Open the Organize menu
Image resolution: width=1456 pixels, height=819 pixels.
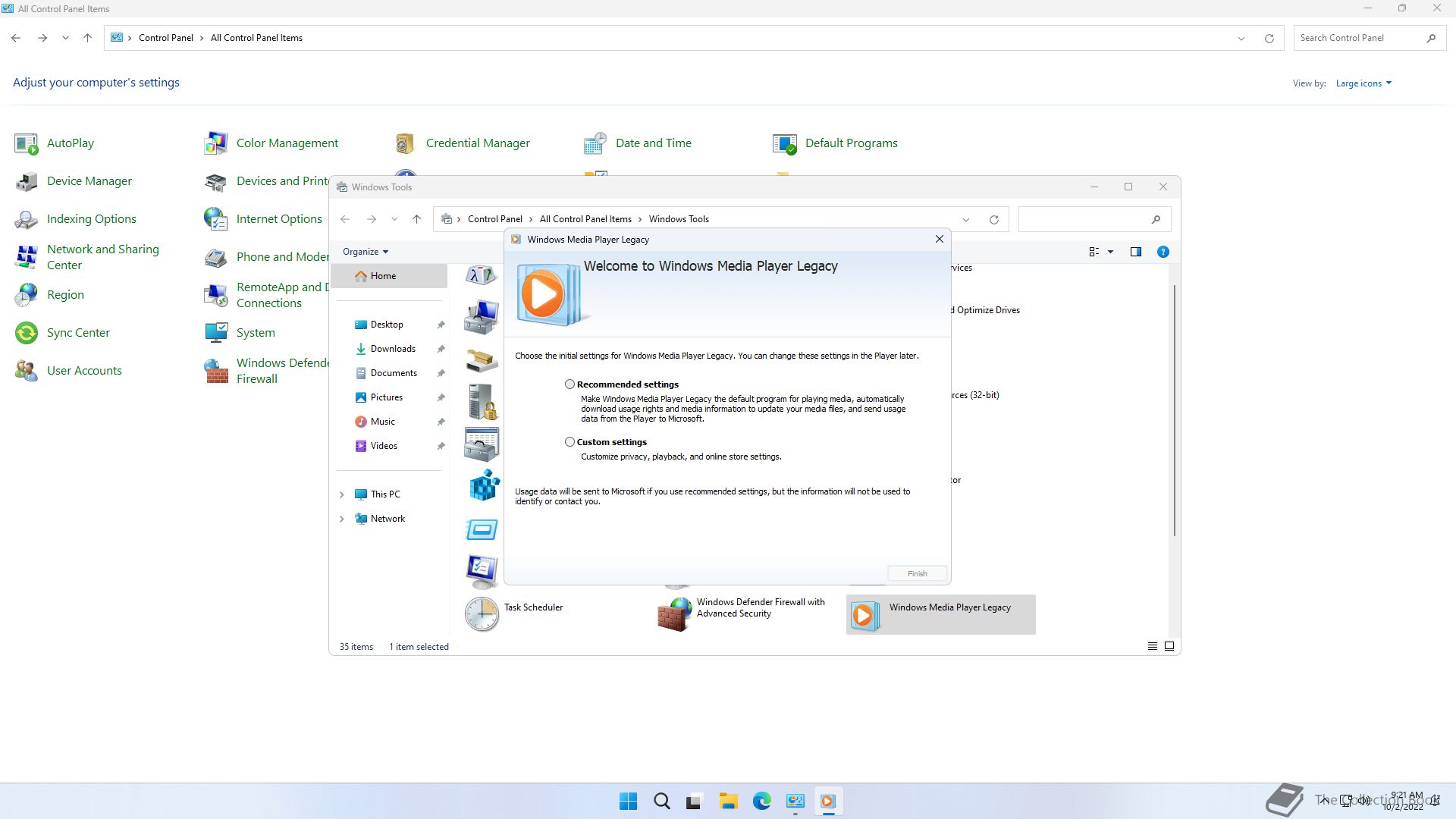(365, 252)
